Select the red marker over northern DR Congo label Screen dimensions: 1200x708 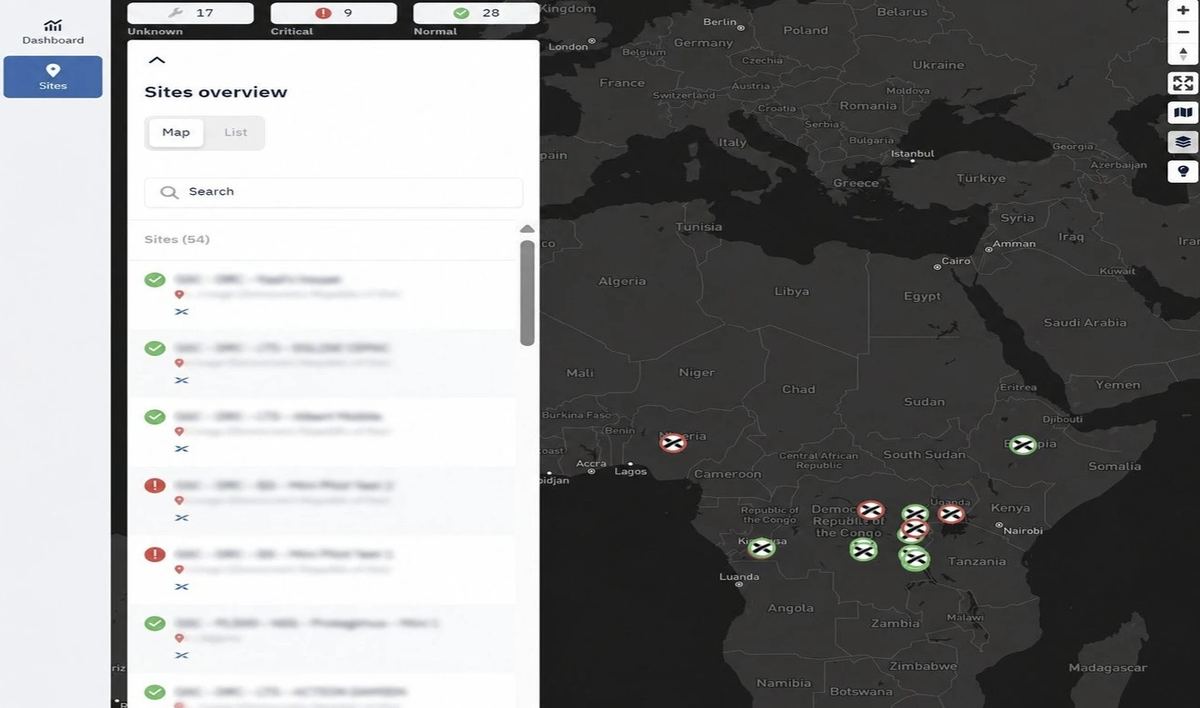pos(871,510)
